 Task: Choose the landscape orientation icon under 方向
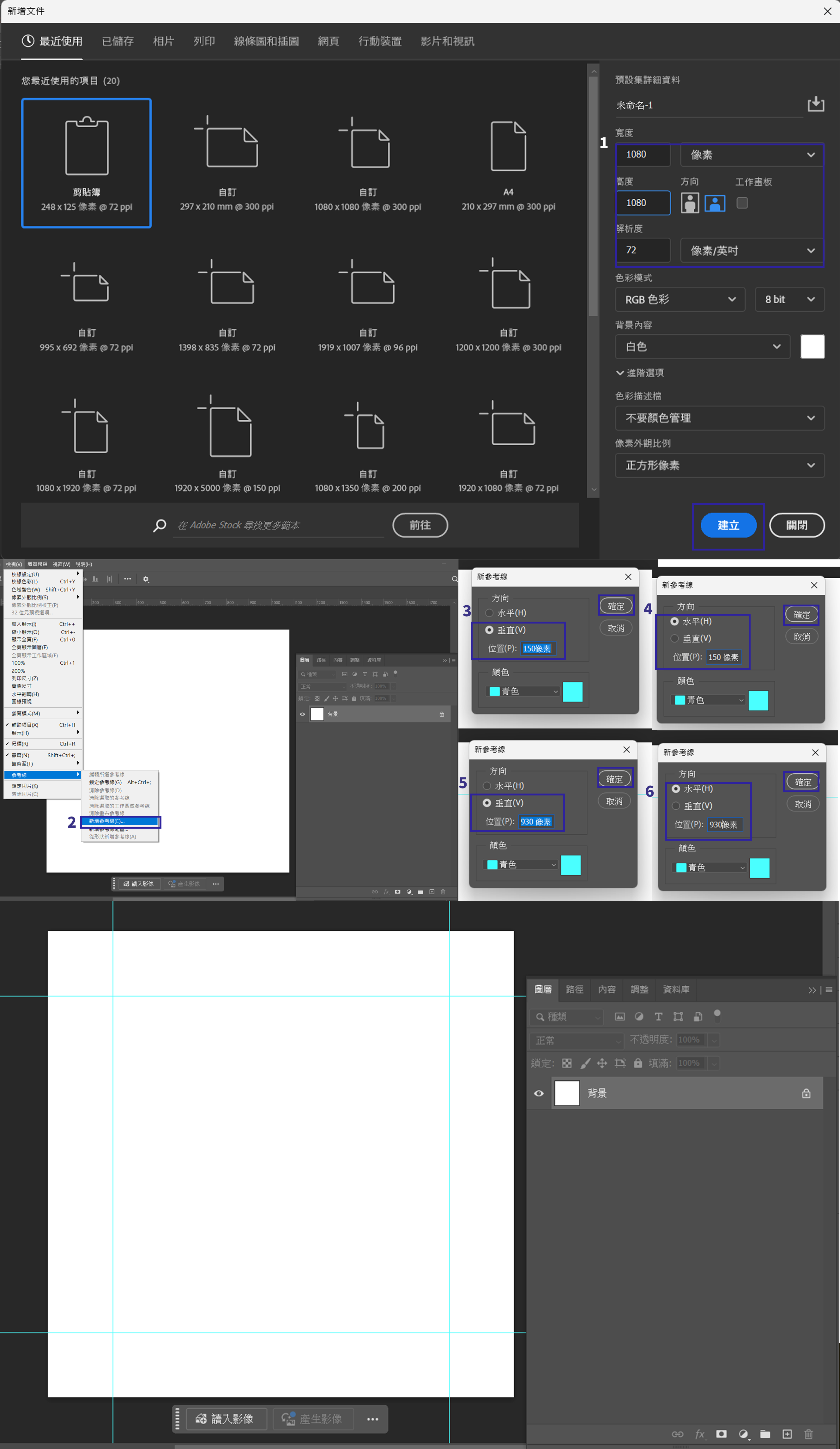pos(715,203)
